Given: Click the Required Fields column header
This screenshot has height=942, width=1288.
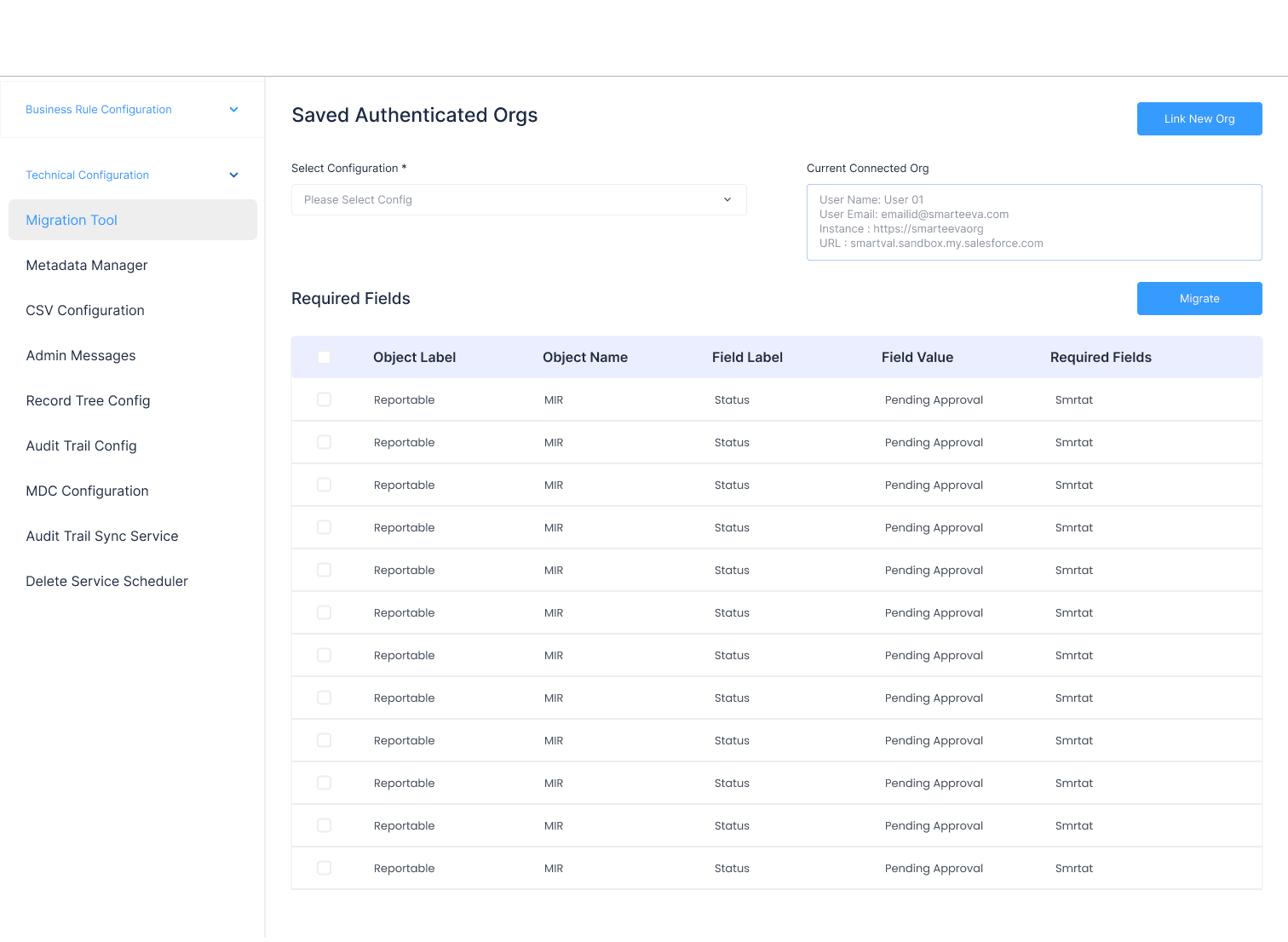Looking at the screenshot, I should tap(1101, 358).
